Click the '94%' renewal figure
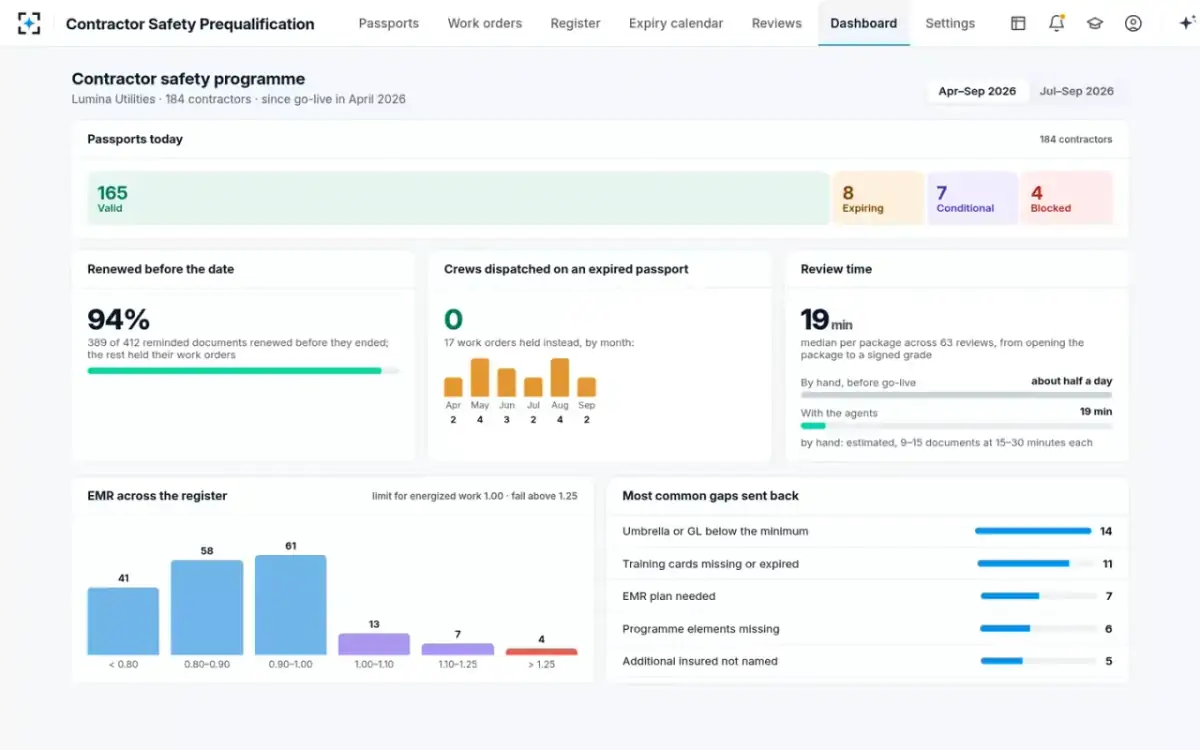The image size is (1200, 750). pyautogui.click(x=119, y=320)
